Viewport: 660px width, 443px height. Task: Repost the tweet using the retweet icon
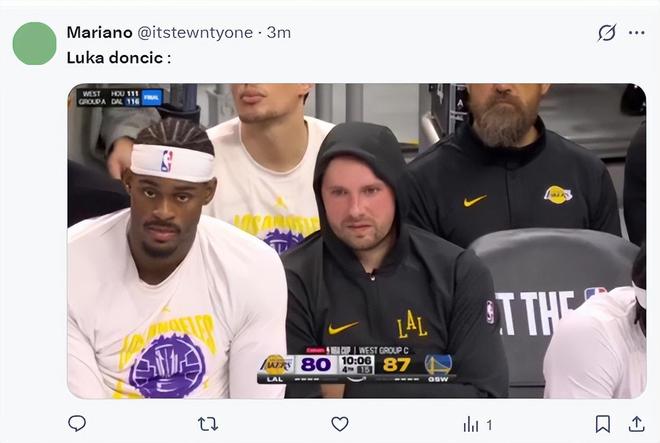[x=208, y=424]
